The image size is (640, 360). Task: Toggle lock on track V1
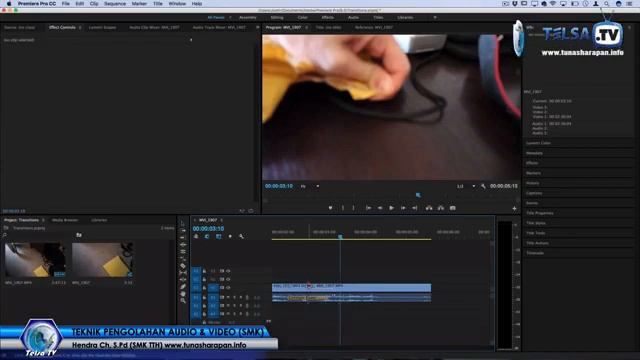pos(204,288)
